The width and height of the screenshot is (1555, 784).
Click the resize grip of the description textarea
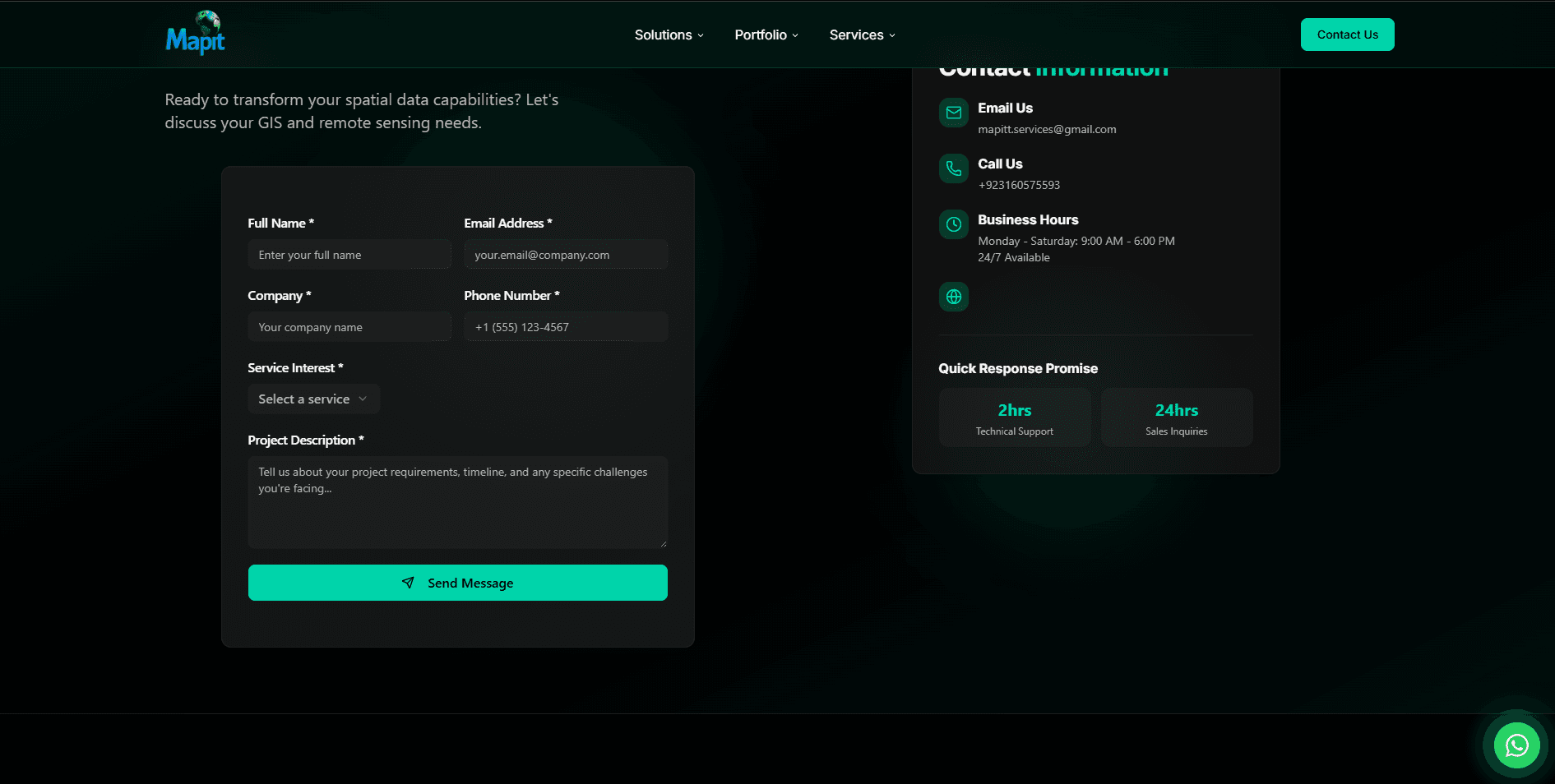663,542
